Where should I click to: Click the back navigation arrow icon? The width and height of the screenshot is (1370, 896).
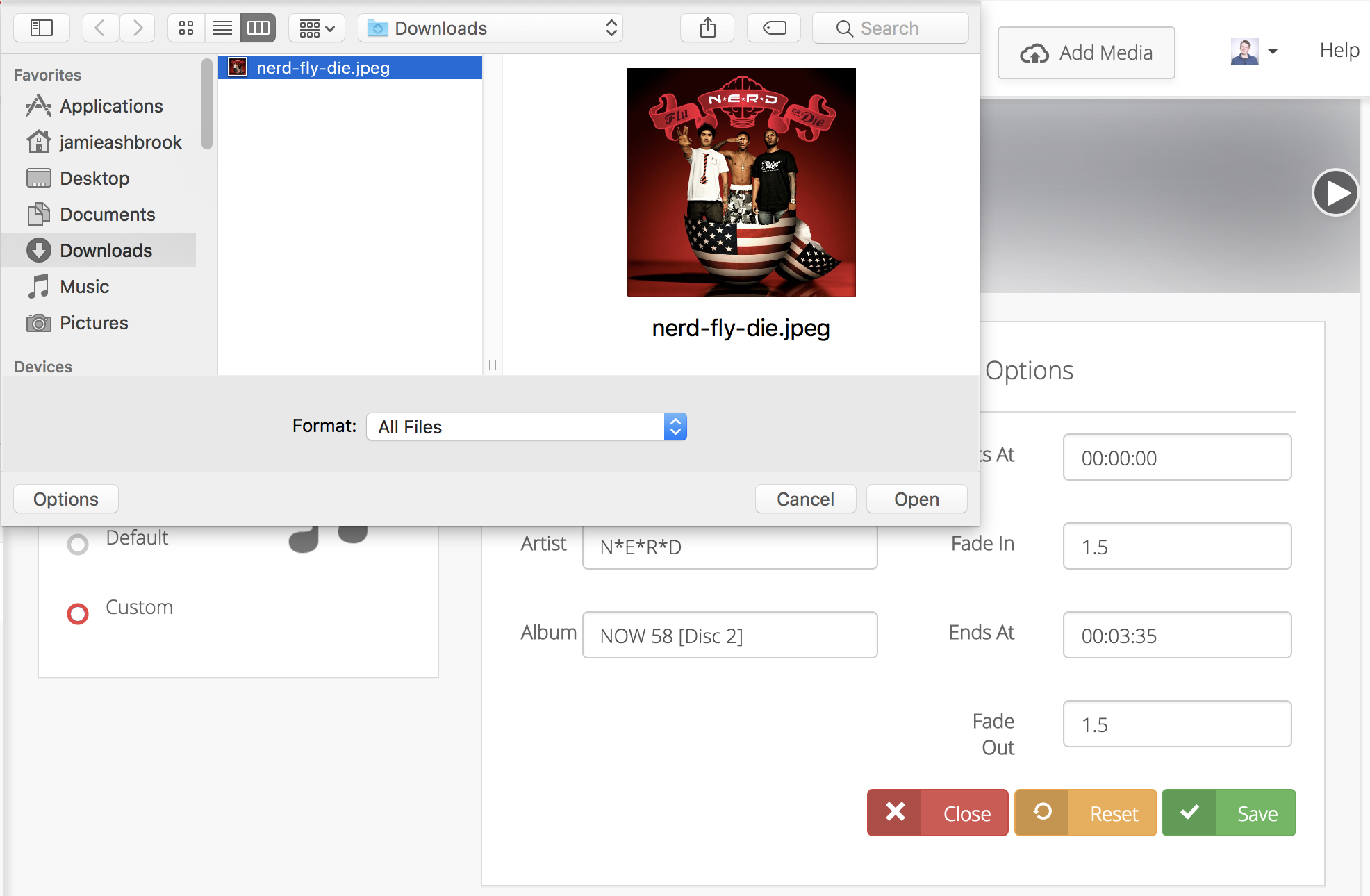tap(101, 26)
